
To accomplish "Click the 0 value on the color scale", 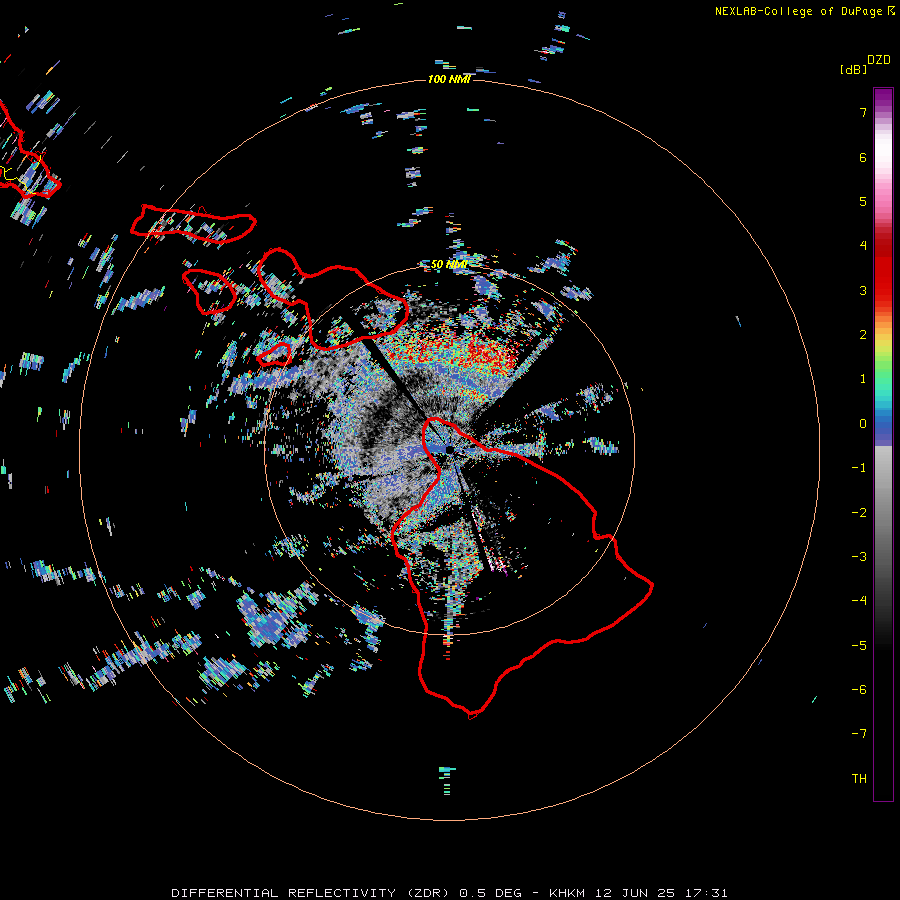I will tap(863, 424).
